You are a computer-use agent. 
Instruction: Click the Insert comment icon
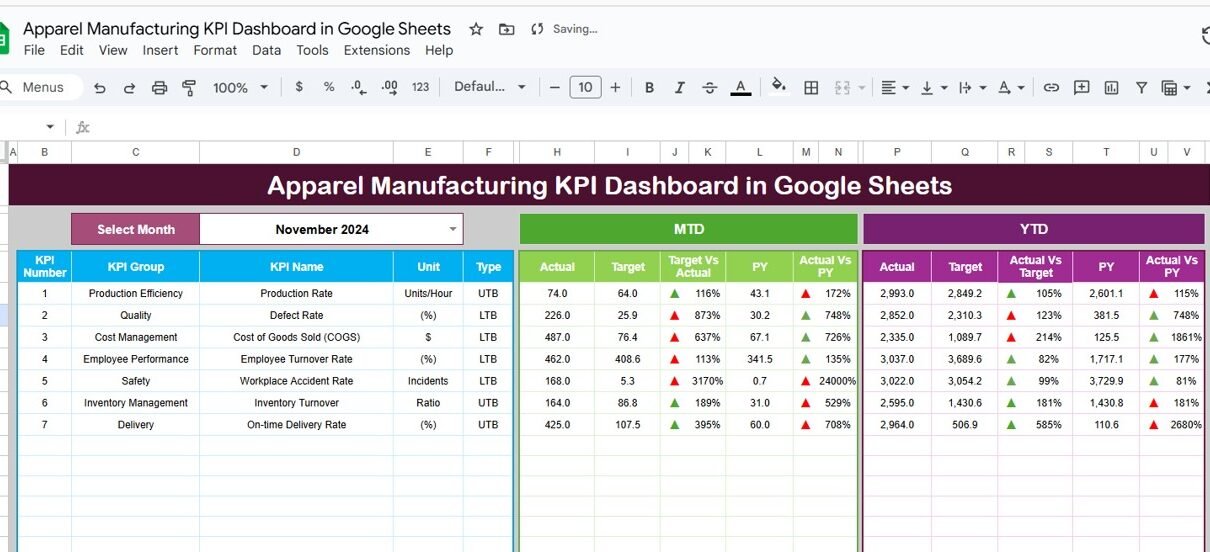[x=1081, y=87]
